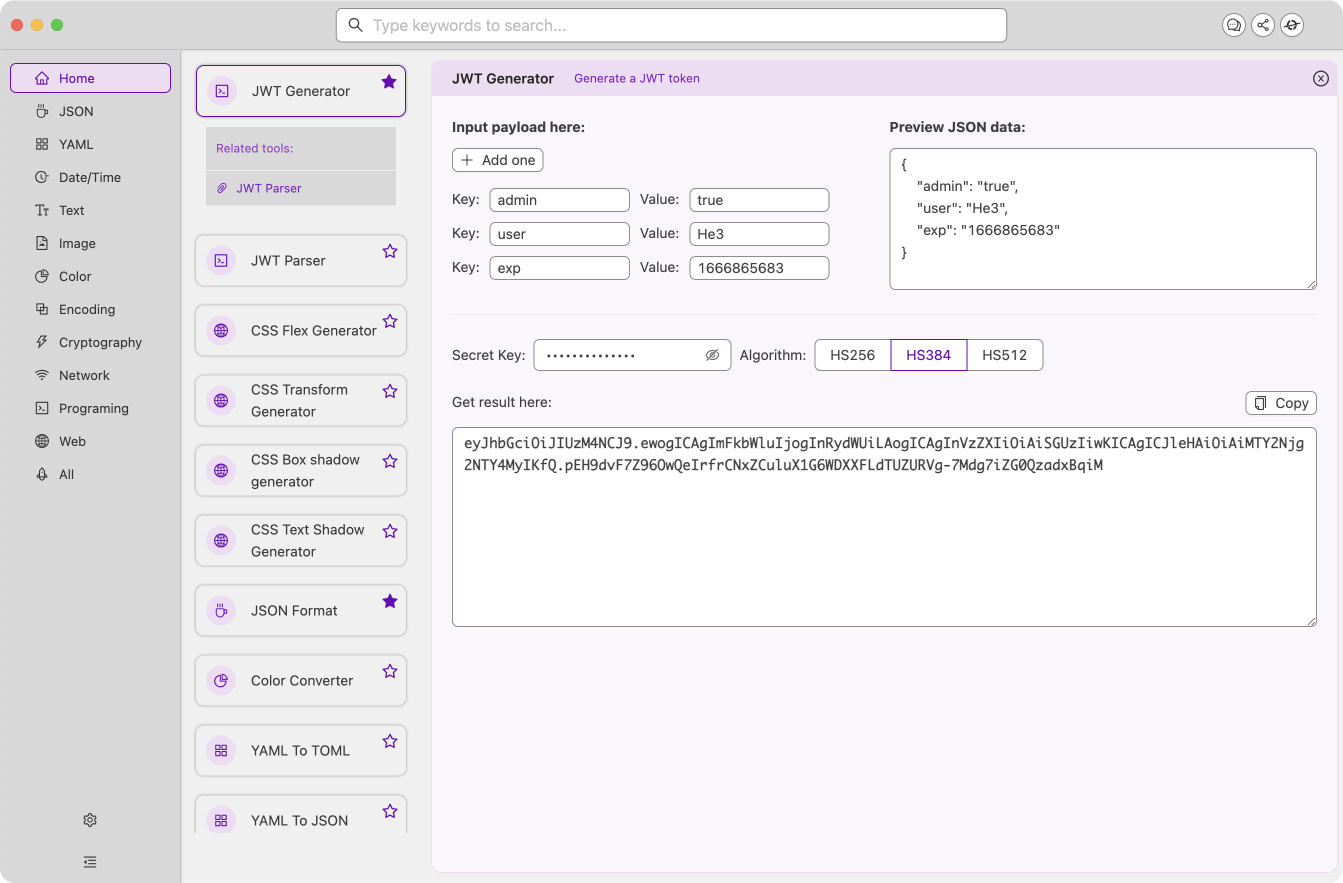
Task: Click the share icon in title bar
Action: 1263,26
